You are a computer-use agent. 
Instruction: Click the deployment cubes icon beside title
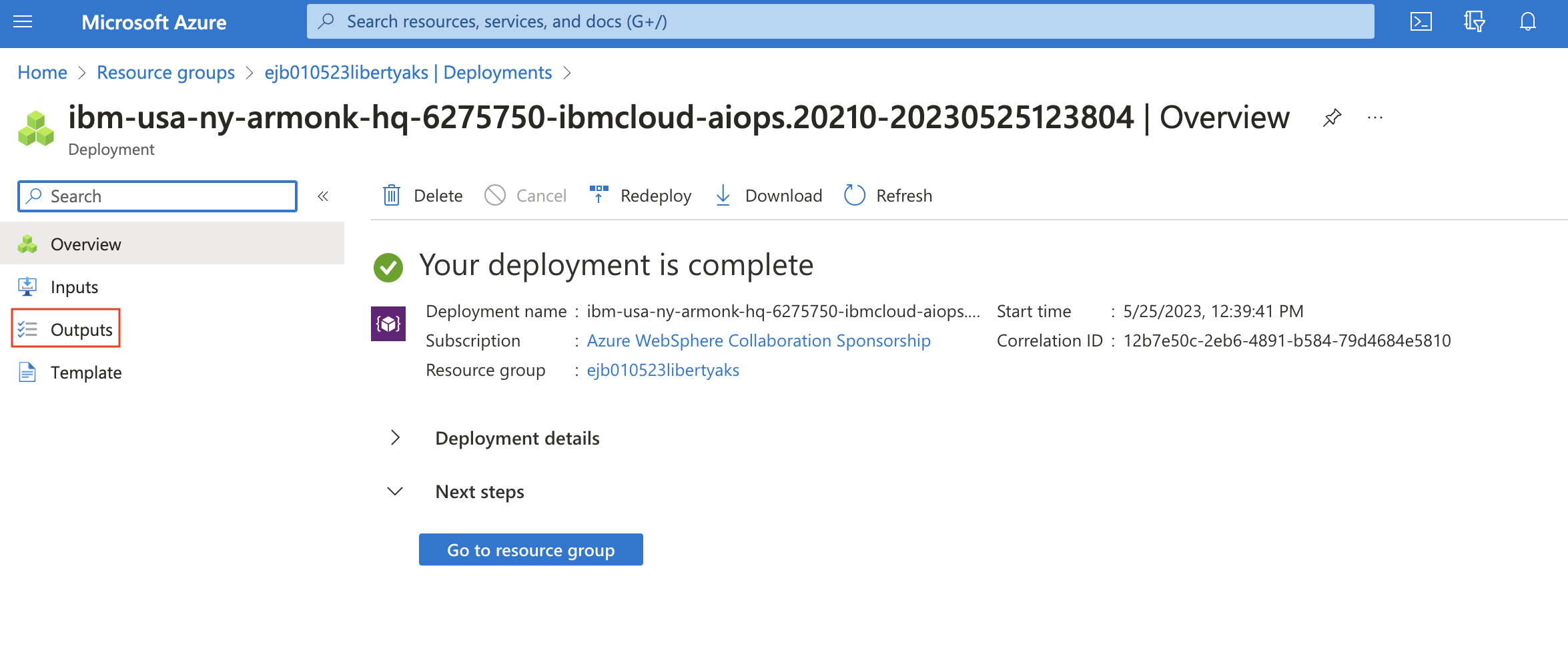pos(36,129)
